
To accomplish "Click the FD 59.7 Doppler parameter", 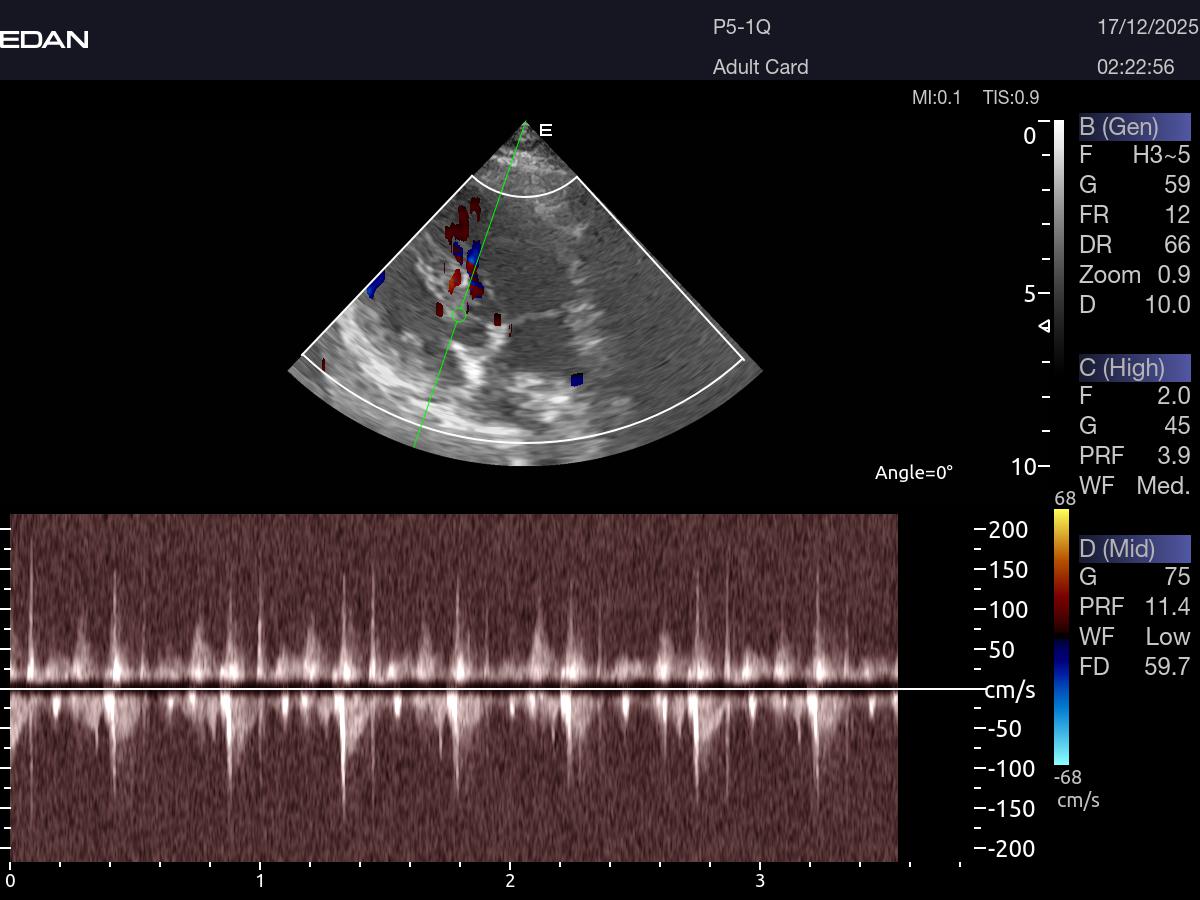I will pos(1134,666).
